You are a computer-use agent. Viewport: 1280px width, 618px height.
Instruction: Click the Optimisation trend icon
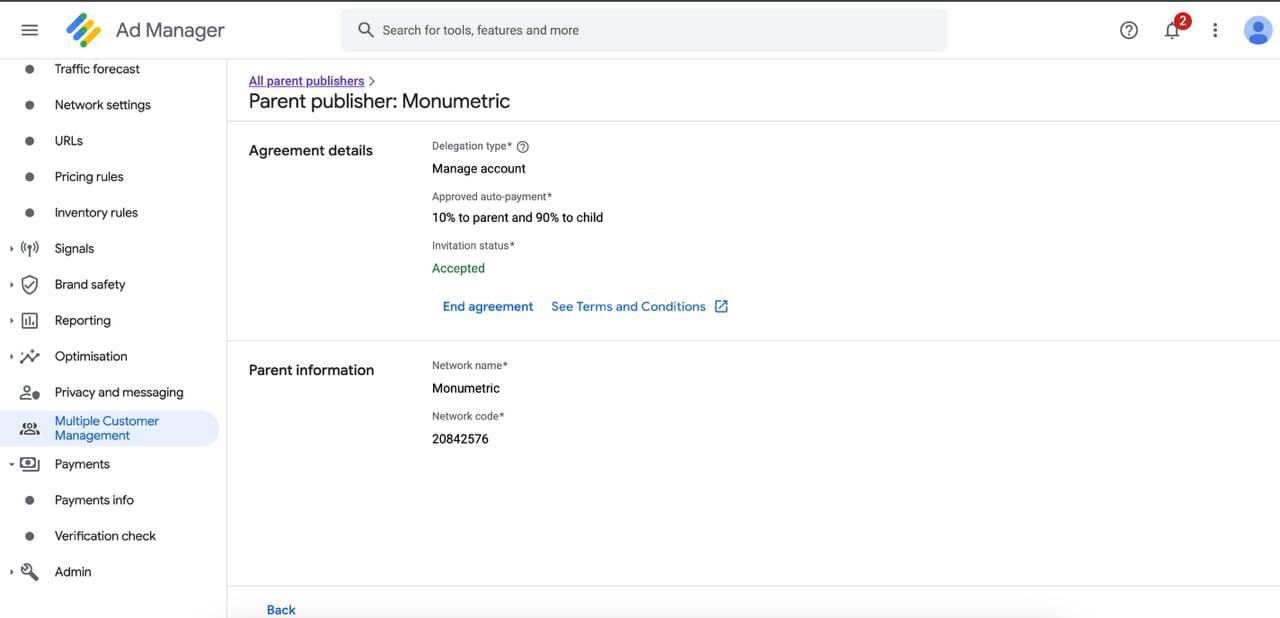point(30,357)
